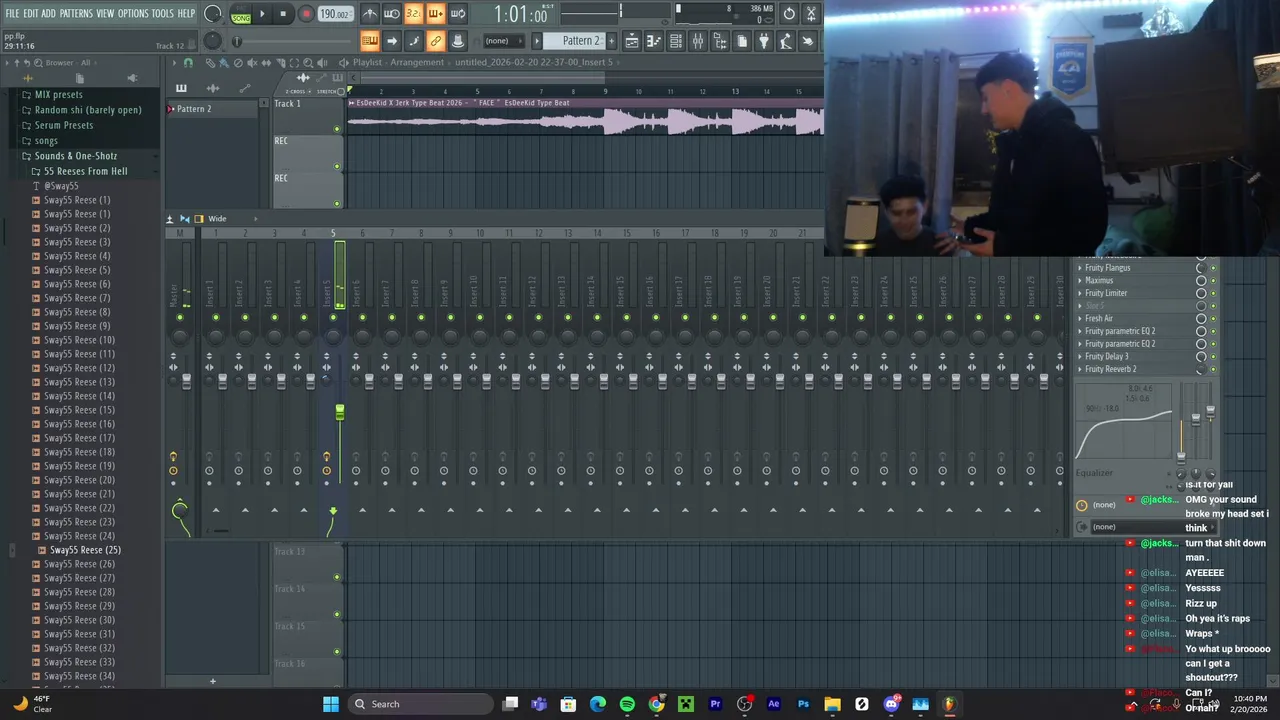Open the FILE menu
This screenshot has height=720, width=1280.
point(12,14)
